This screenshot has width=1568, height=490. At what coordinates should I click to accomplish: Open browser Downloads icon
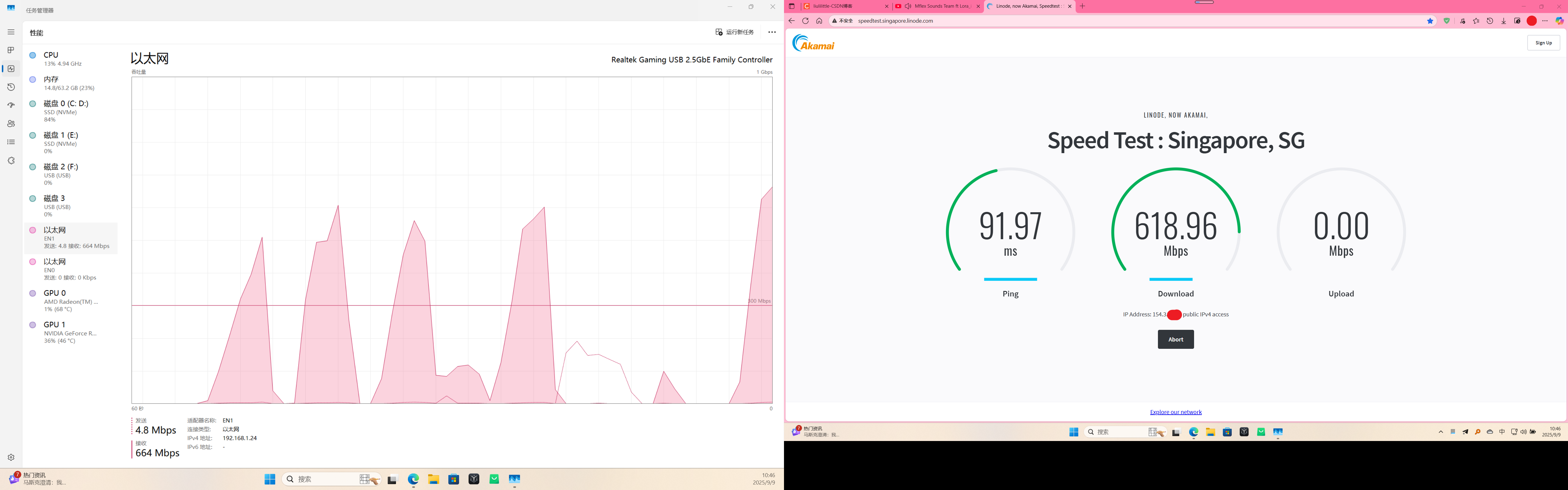click(x=1503, y=21)
